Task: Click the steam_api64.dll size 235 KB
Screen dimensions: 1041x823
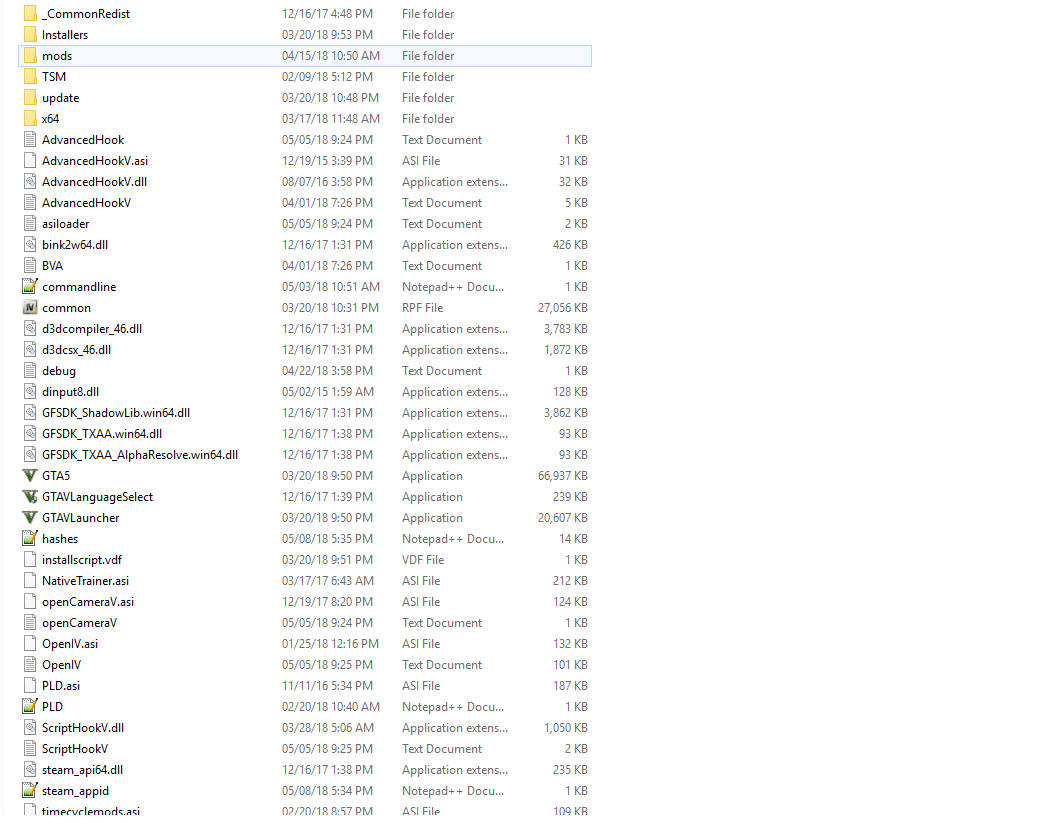Action: click(570, 770)
